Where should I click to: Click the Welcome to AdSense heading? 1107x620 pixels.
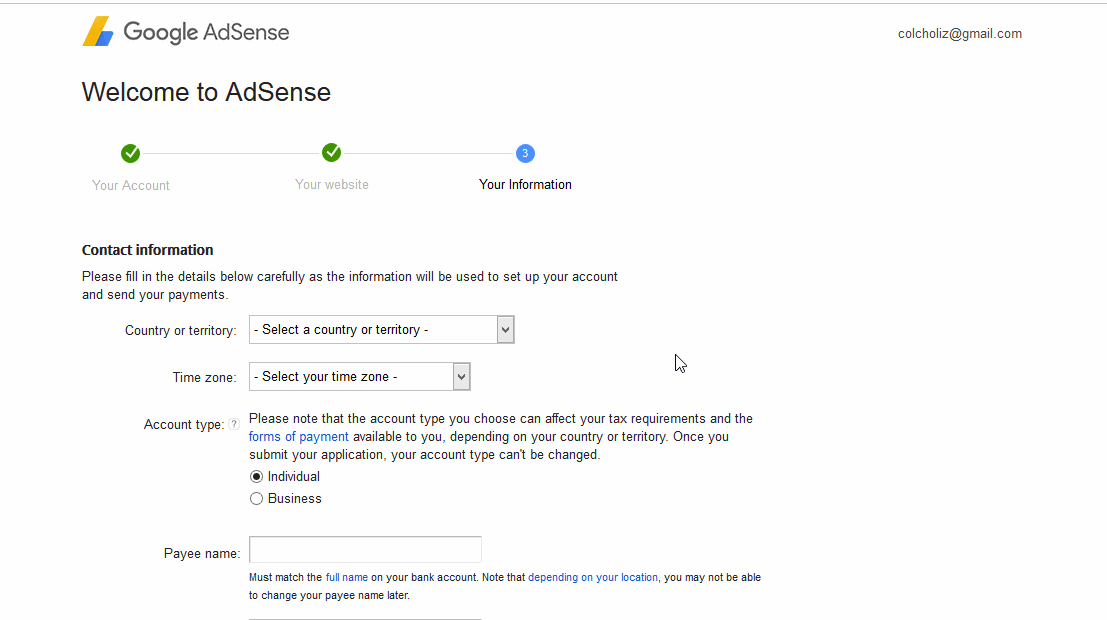pos(206,92)
